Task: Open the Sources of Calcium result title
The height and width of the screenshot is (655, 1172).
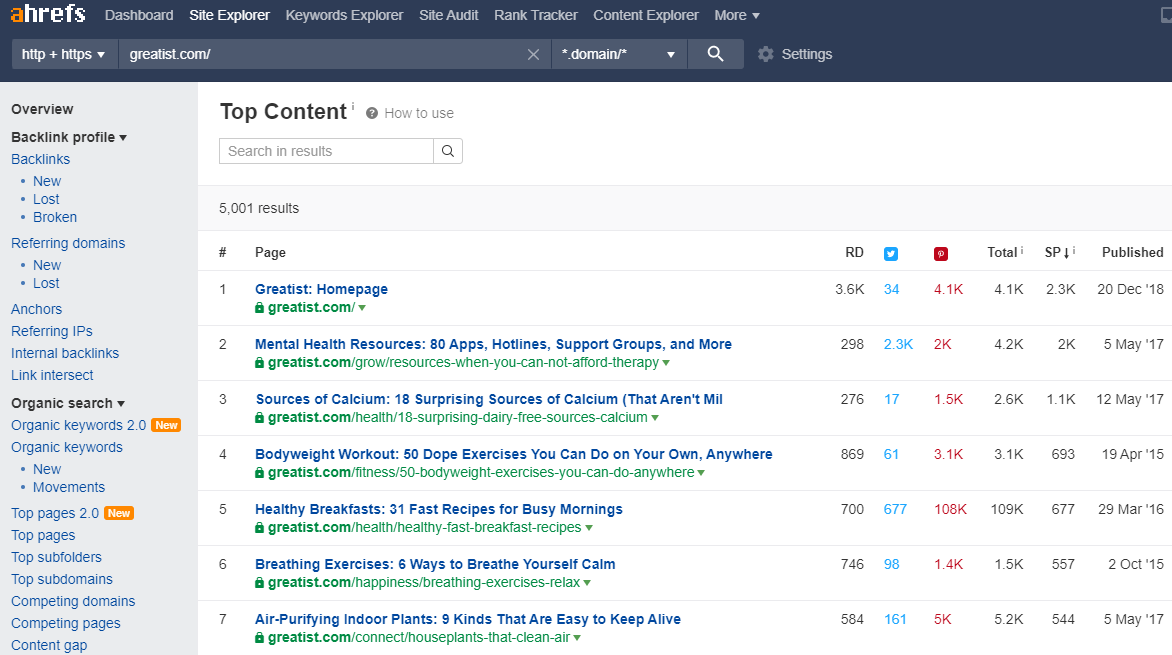Action: (x=490, y=399)
